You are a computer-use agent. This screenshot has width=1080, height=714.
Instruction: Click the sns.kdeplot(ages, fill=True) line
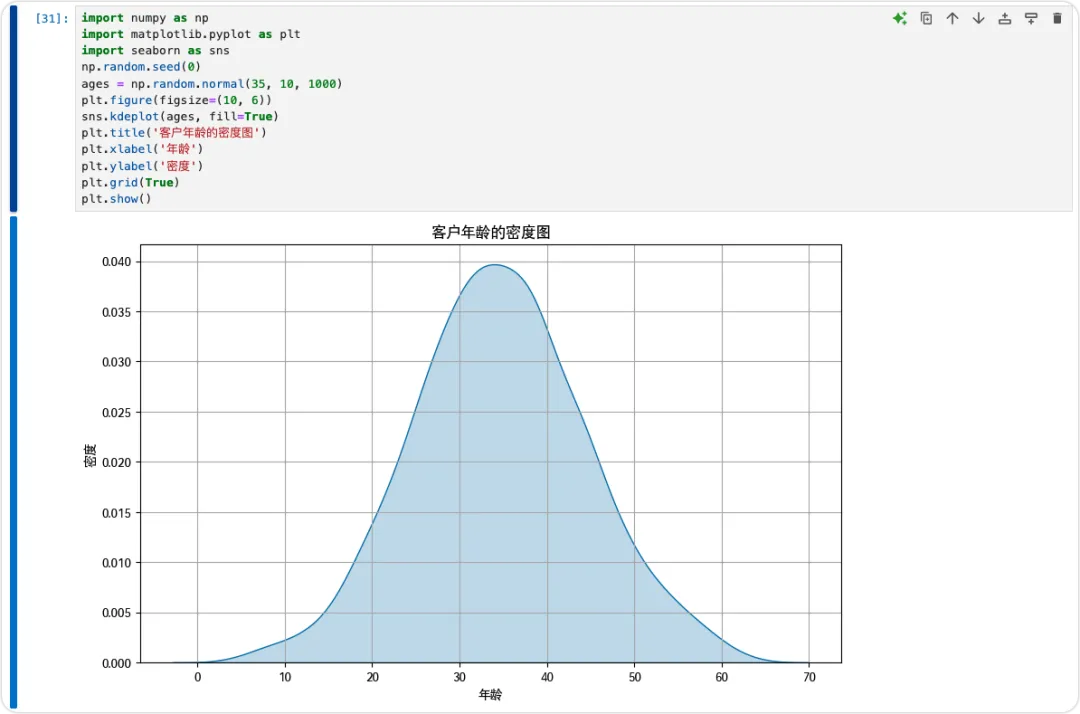click(x=180, y=116)
